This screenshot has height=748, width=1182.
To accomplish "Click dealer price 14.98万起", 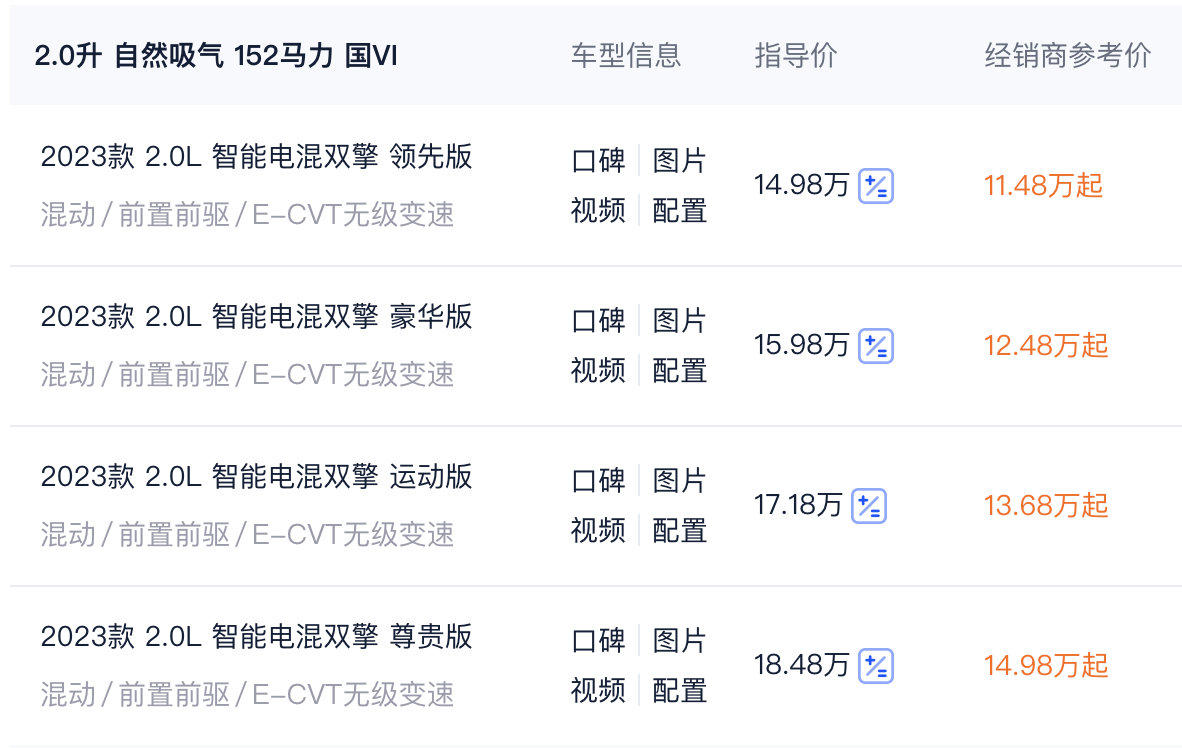I will tap(1046, 666).
